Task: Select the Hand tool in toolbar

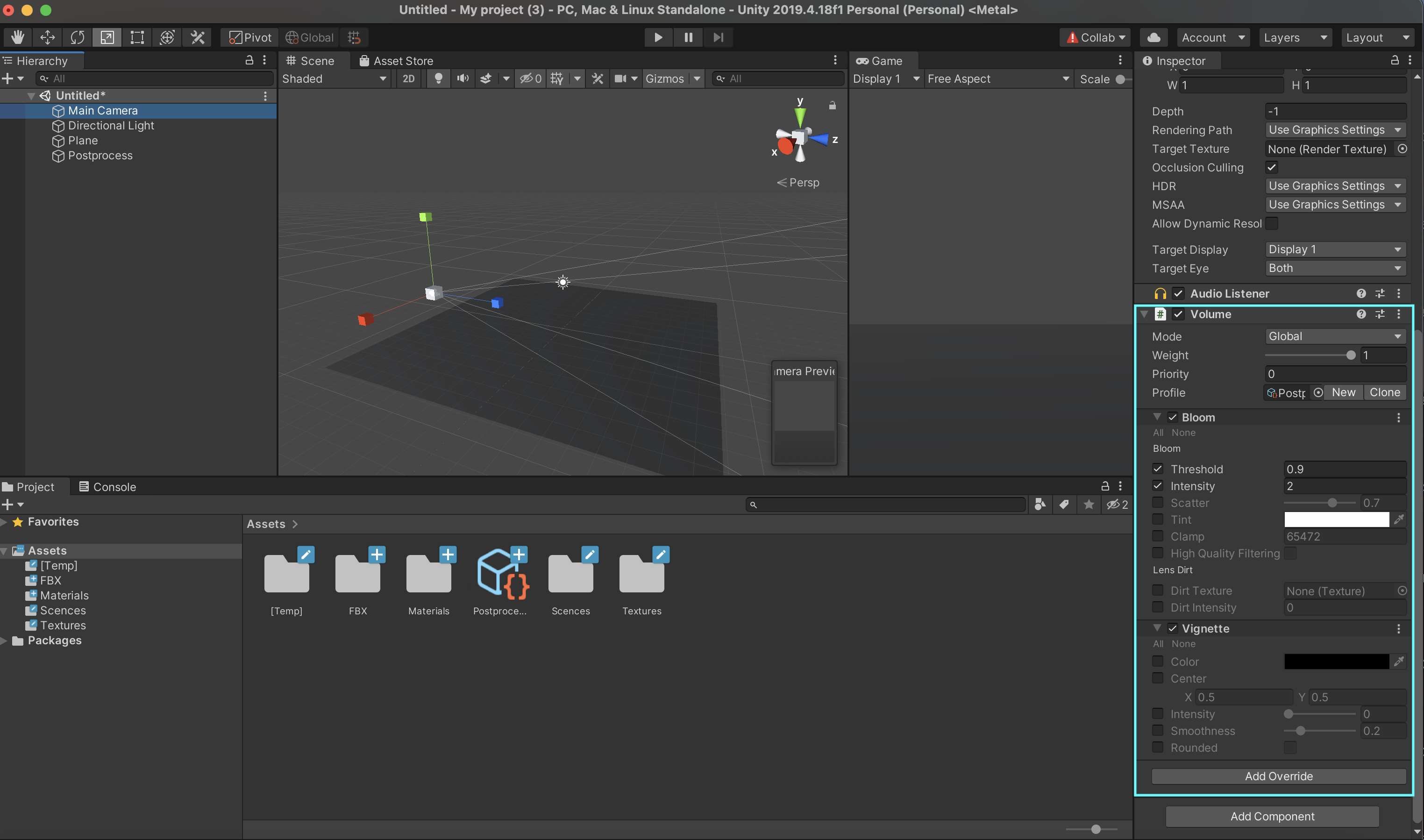Action: [18, 37]
